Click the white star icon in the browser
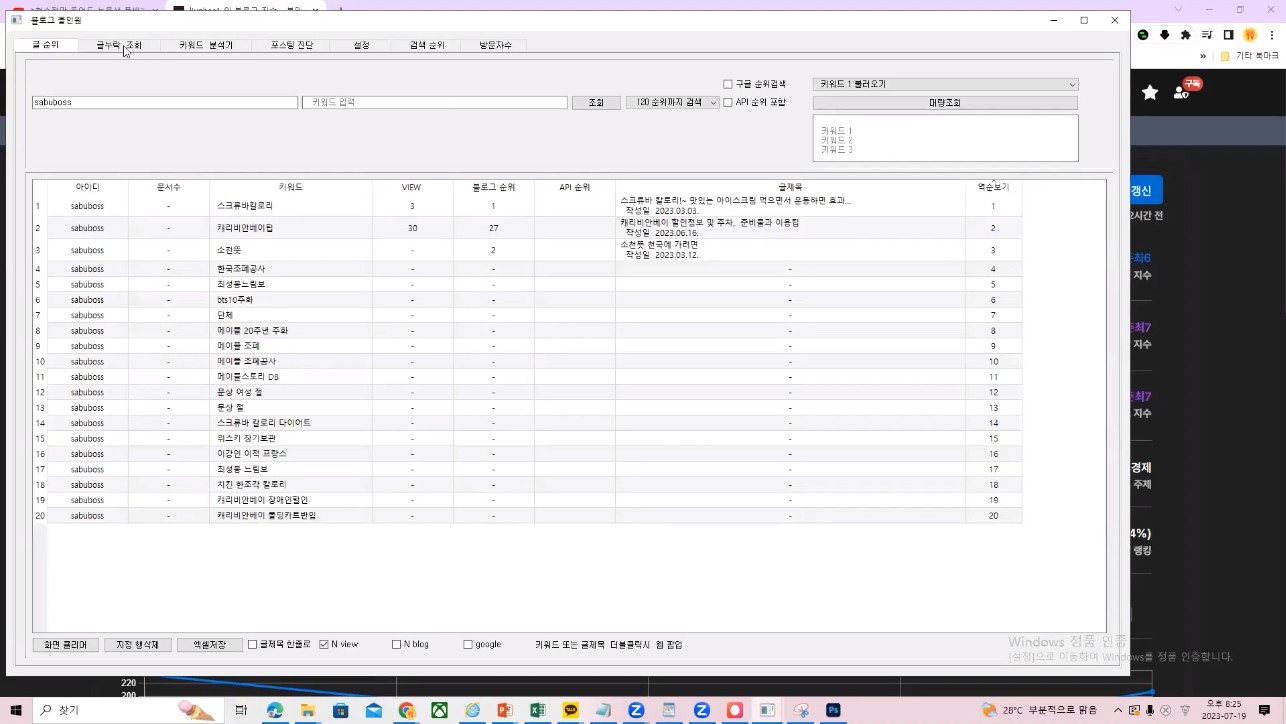 [1150, 92]
